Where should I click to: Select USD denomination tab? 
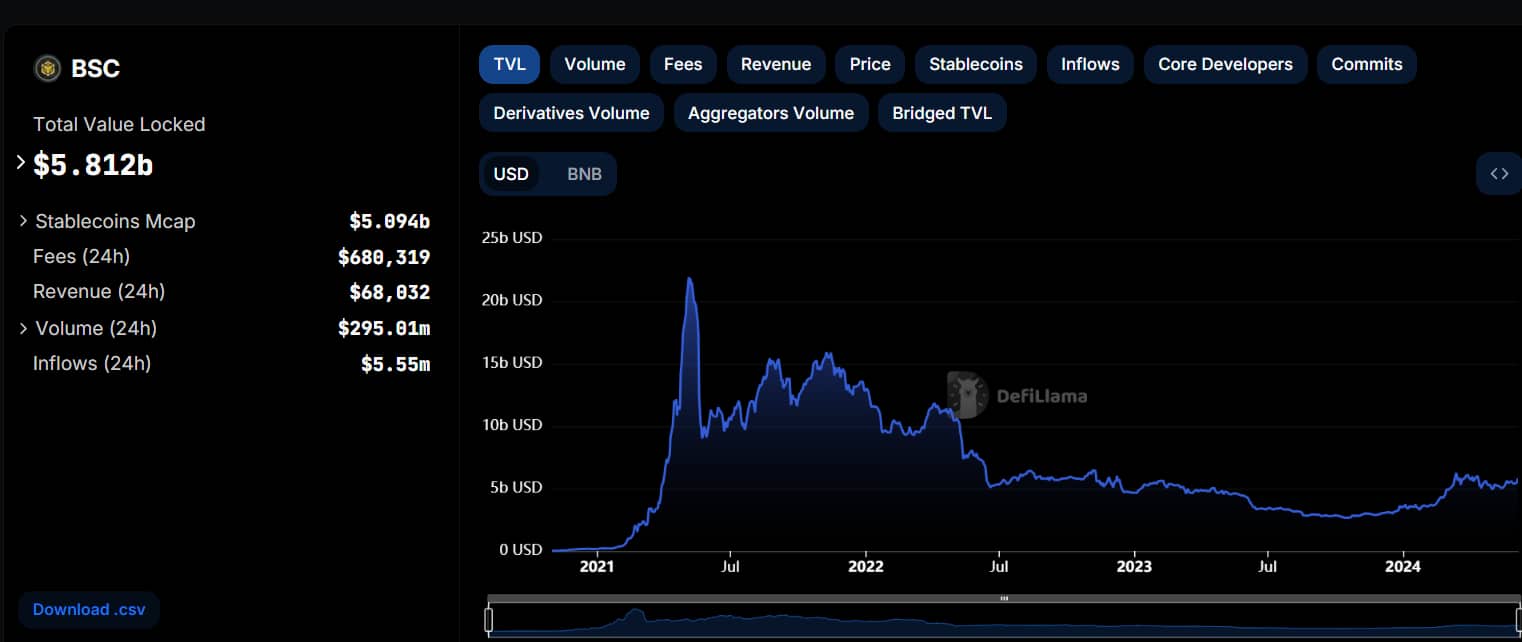point(511,174)
